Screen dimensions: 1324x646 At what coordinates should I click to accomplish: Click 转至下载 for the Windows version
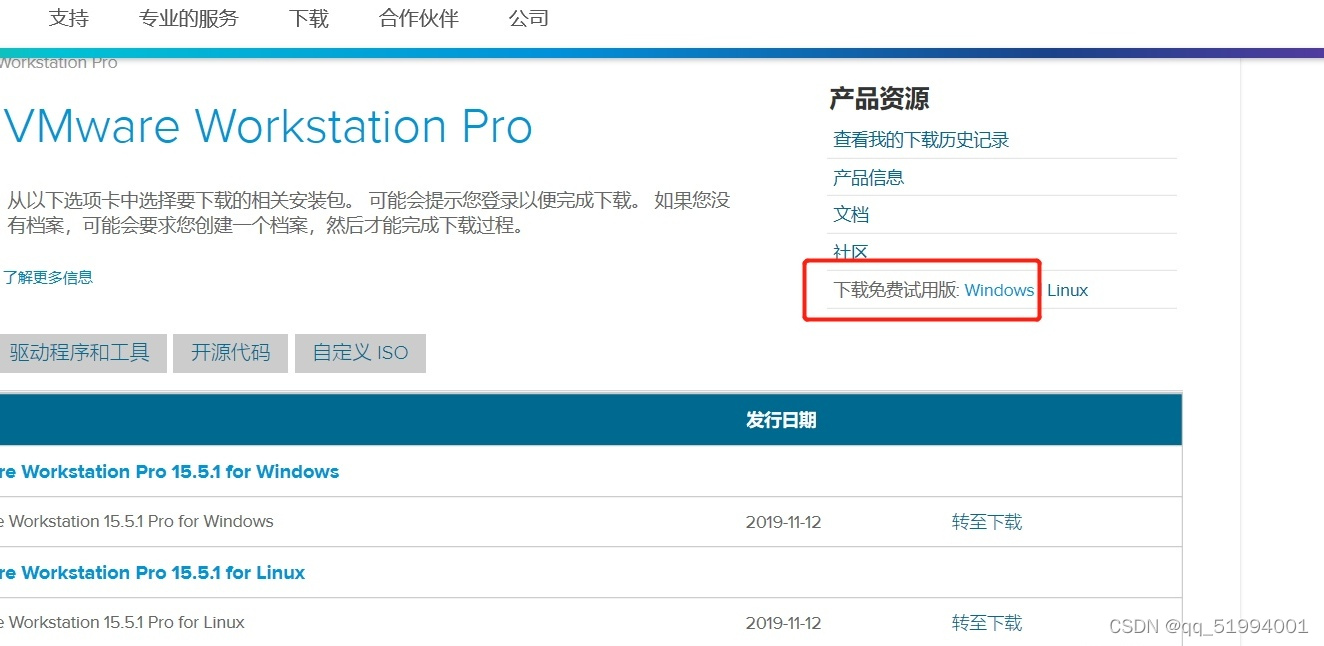(987, 522)
